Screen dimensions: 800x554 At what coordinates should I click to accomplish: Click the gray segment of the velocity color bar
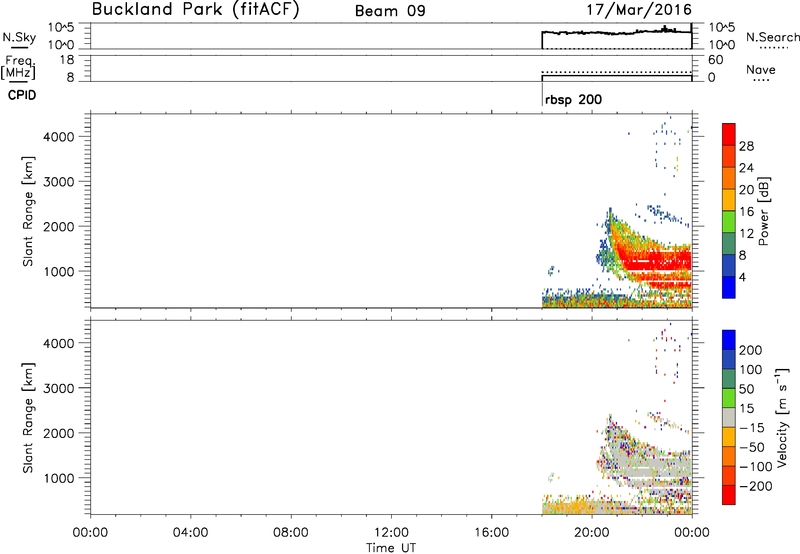tap(729, 418)
